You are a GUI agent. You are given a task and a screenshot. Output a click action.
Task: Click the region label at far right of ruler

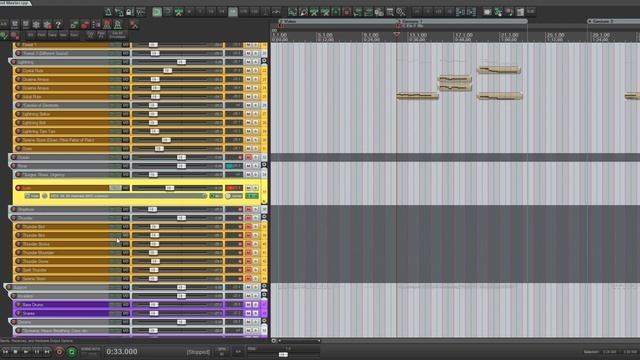point(603,21)
